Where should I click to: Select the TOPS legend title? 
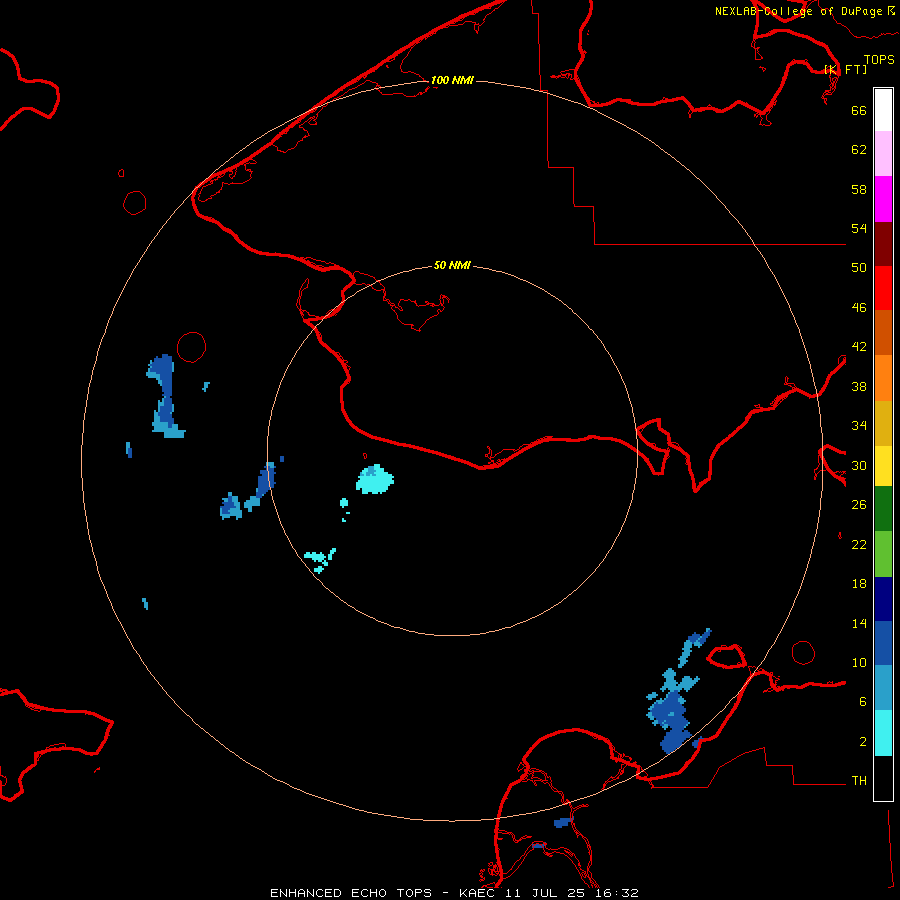pos(879,59)
